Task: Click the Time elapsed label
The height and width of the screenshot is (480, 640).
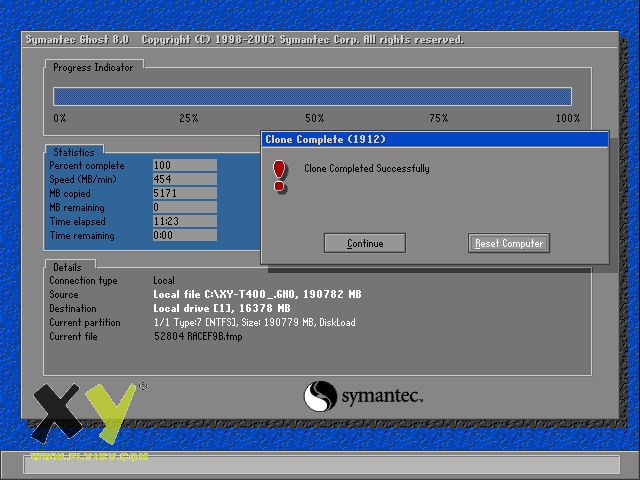Action: point(78,221)
